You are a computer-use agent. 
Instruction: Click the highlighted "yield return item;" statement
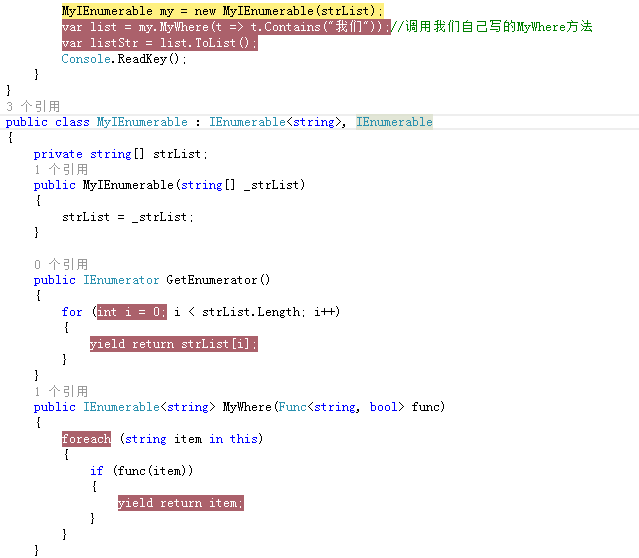click(x=181, y=503)
